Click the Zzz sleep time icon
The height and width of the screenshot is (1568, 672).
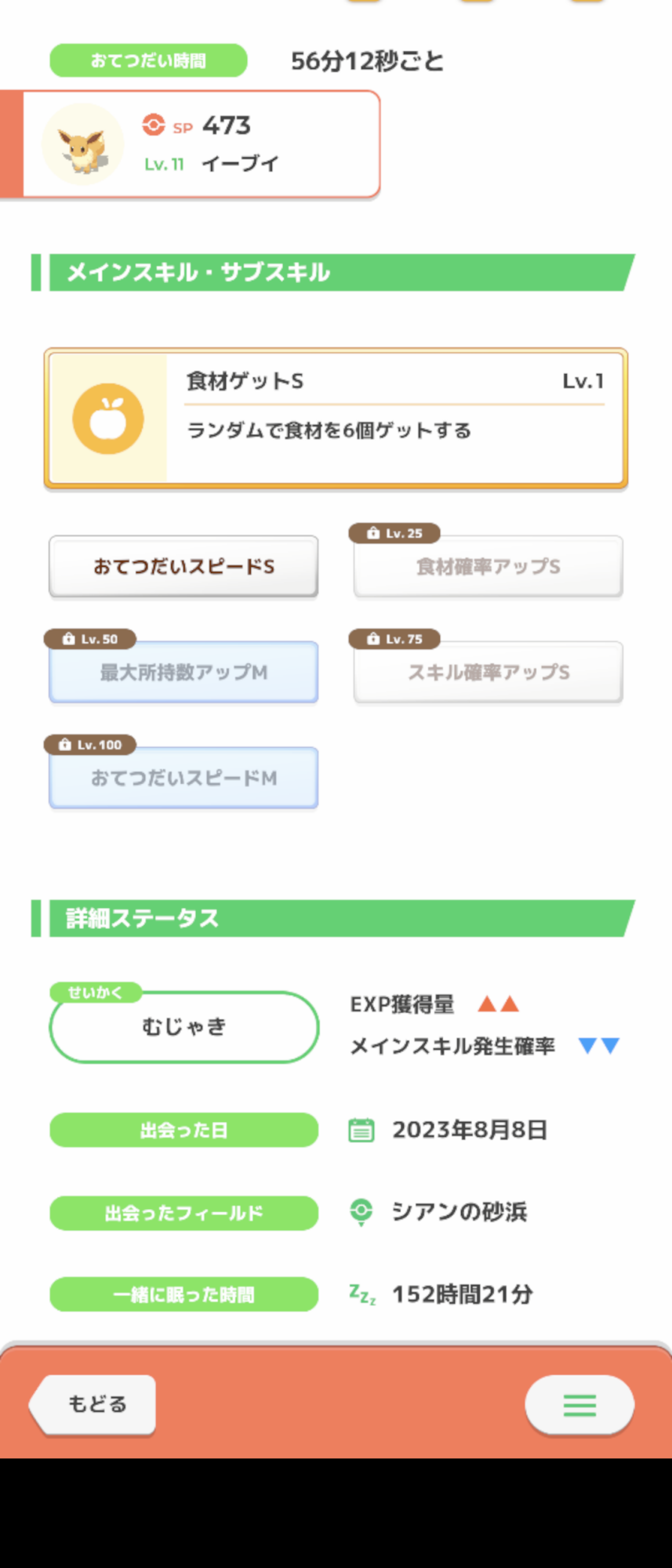362,1294
